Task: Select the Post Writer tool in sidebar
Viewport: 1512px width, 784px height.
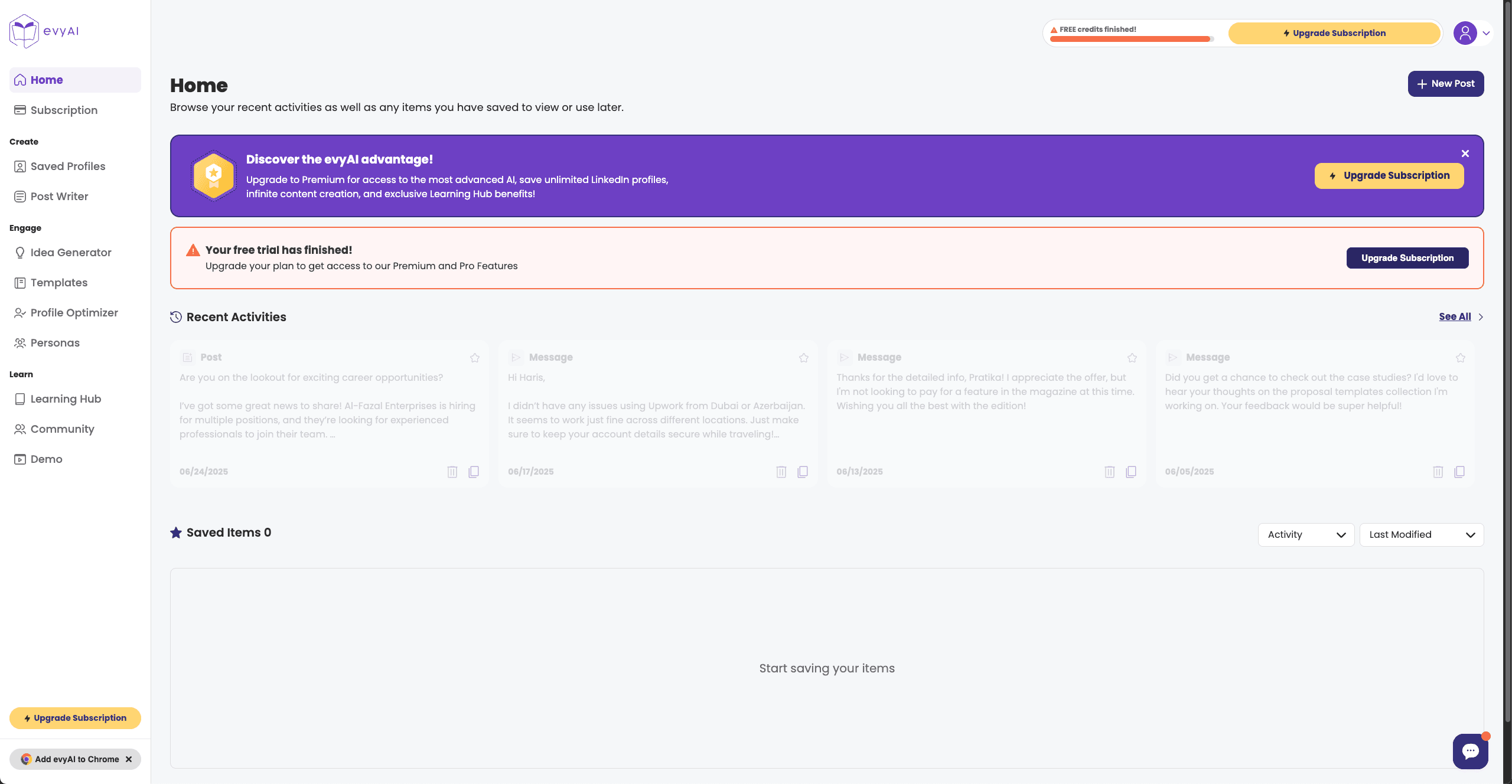Action: coord(59,196)
